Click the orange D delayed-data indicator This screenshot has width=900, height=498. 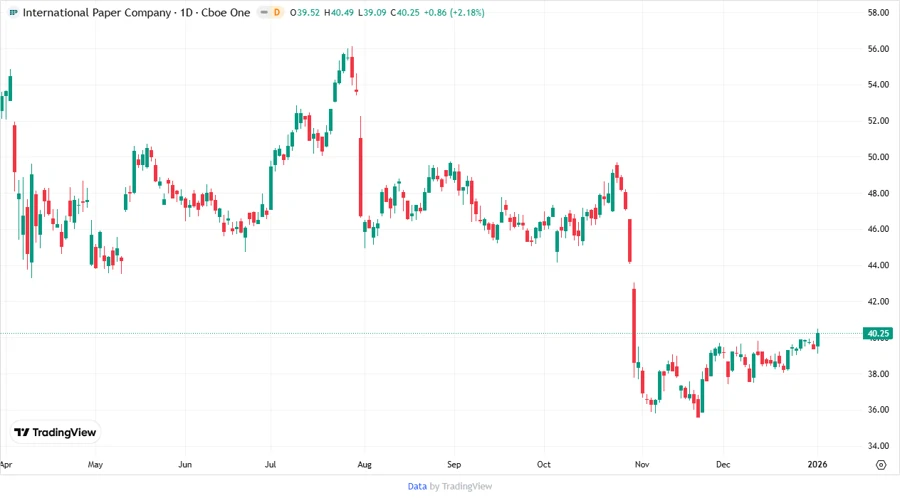277,13
